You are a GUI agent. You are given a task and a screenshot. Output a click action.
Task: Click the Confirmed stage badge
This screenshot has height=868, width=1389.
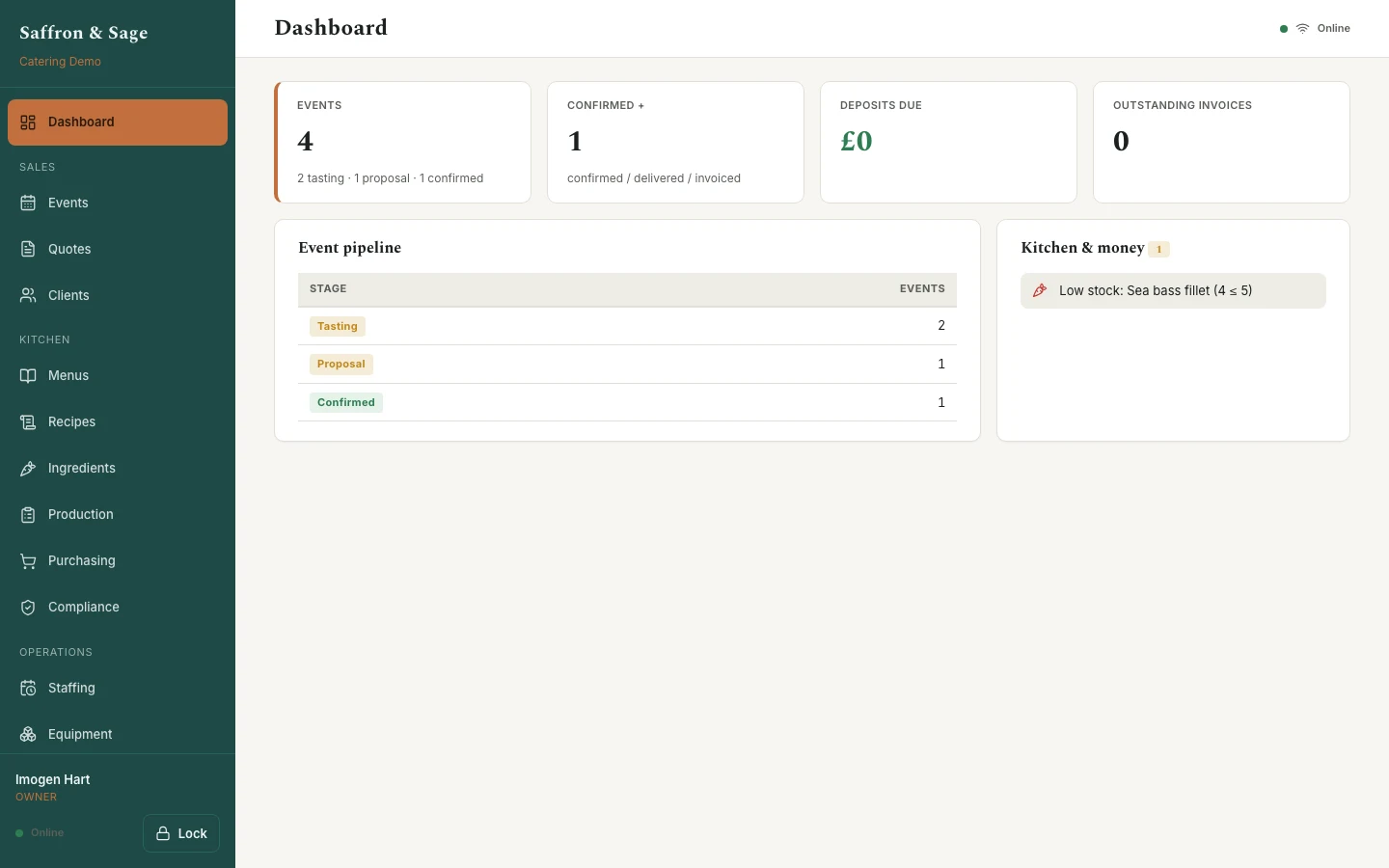(346, 402)
